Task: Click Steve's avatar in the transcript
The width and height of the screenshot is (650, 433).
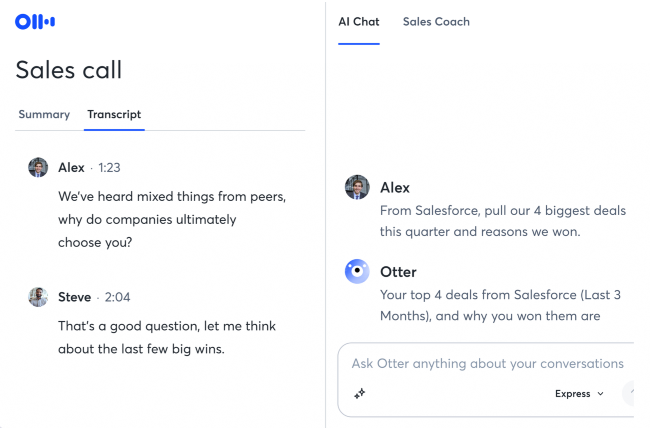Action: tap(38, 297)
